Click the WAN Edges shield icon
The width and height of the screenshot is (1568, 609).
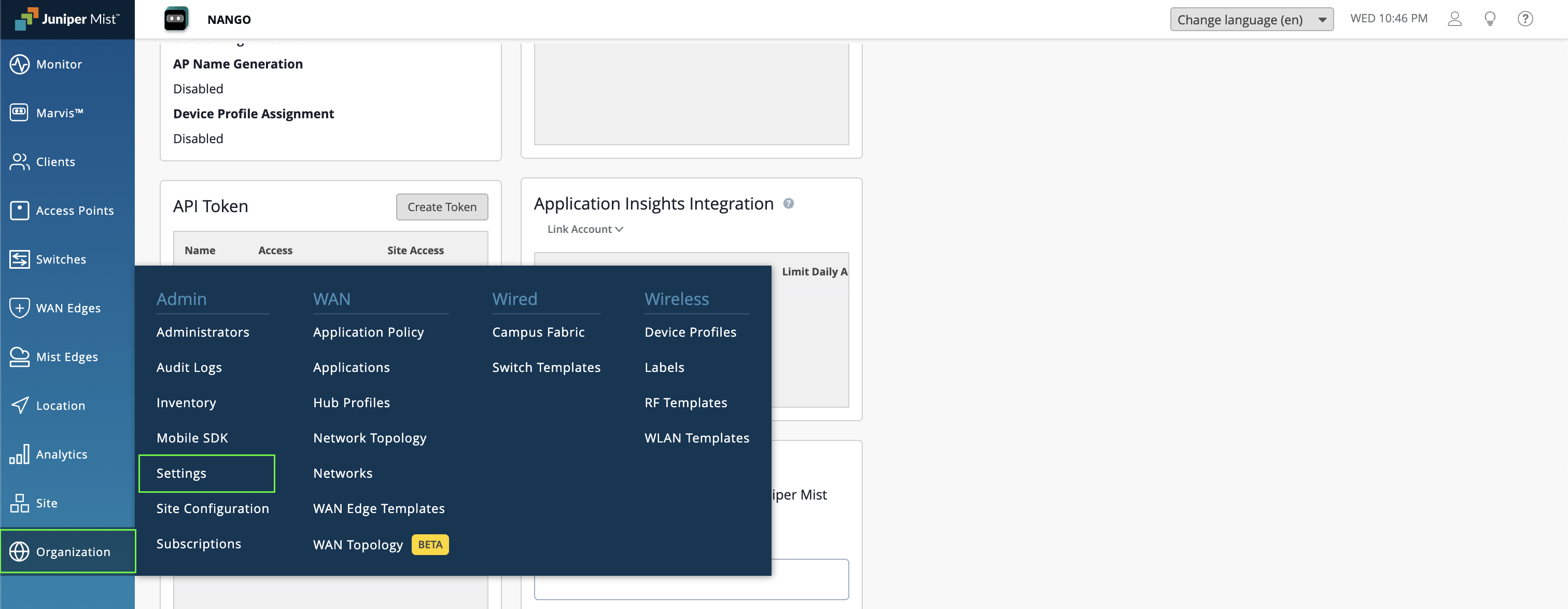tap(20, 308)
